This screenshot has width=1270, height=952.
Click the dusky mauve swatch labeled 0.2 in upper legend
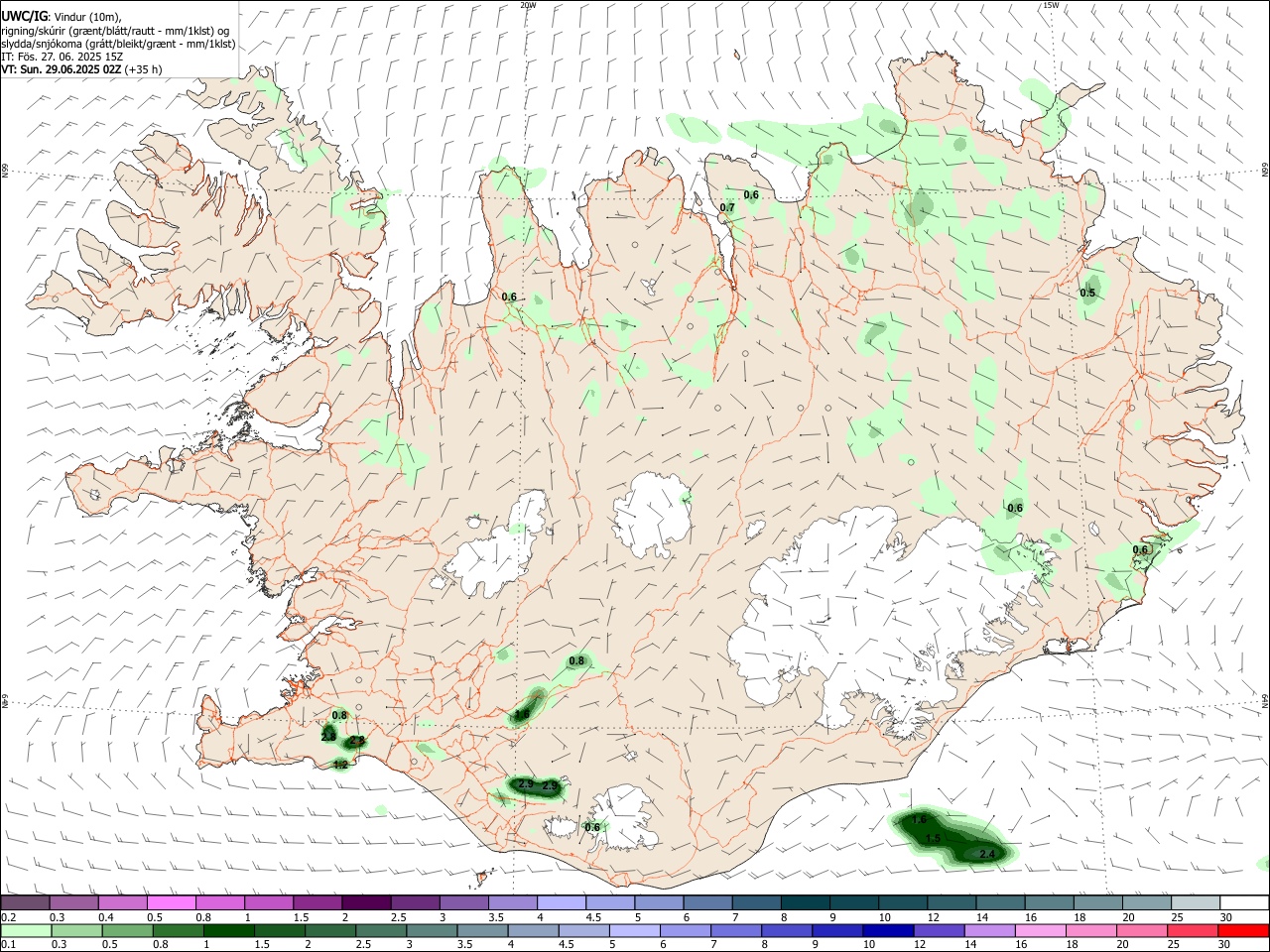25,903
